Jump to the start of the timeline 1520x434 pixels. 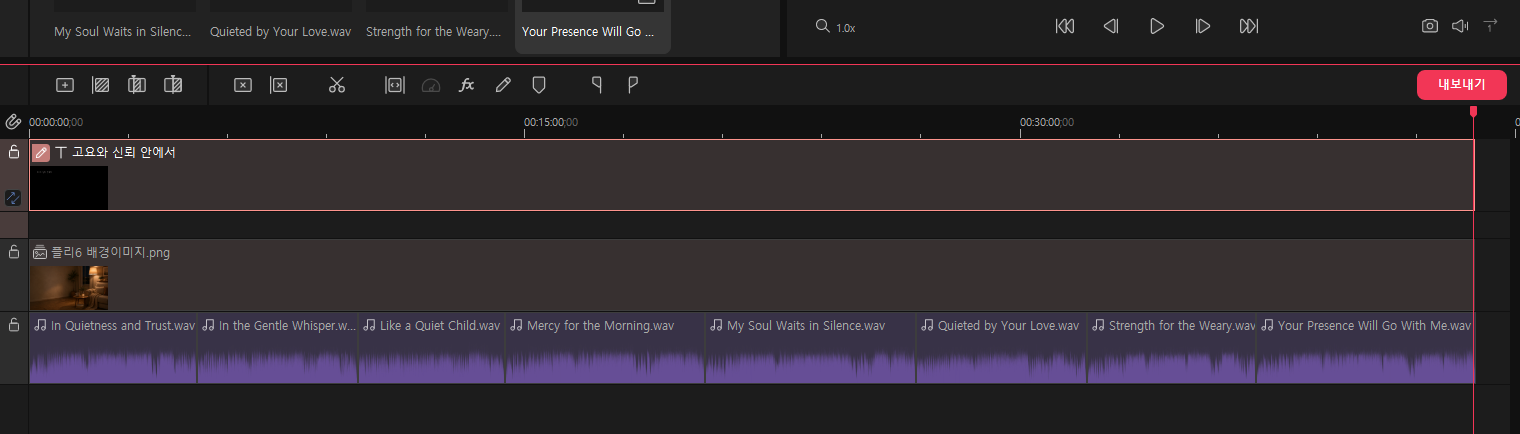1065,26
